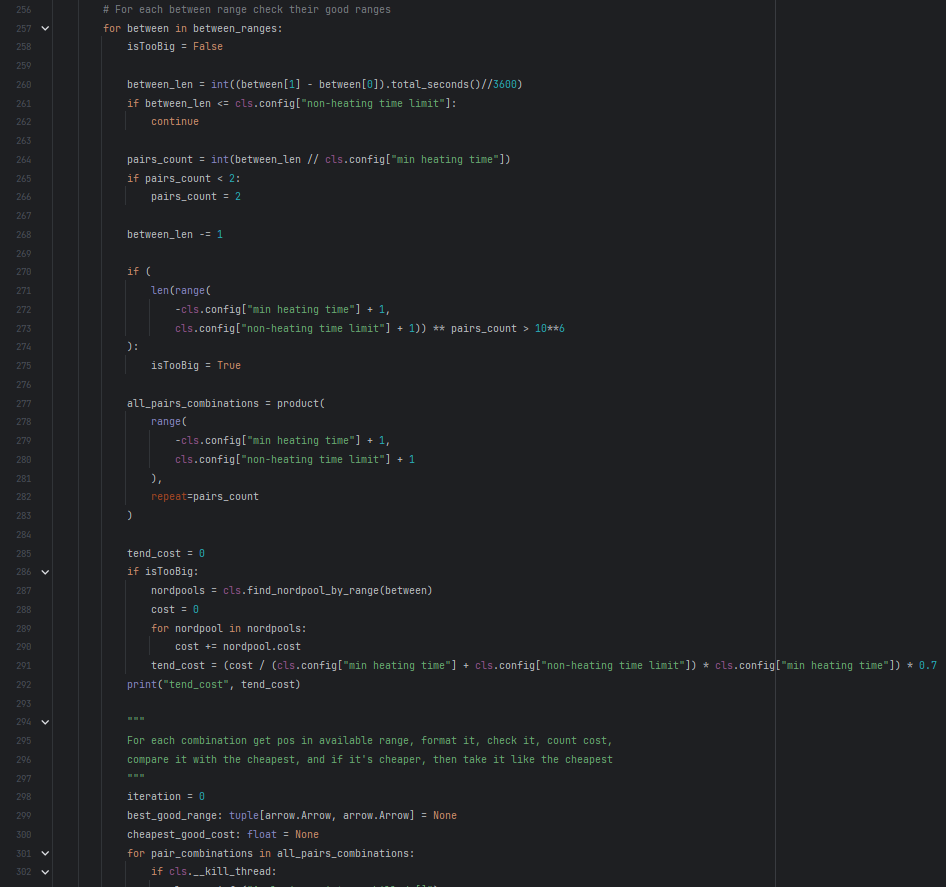946x887 pixels.
Task: Click the comment 'For each between range' line
Action: pyautogui.click(x=247, y=10)
